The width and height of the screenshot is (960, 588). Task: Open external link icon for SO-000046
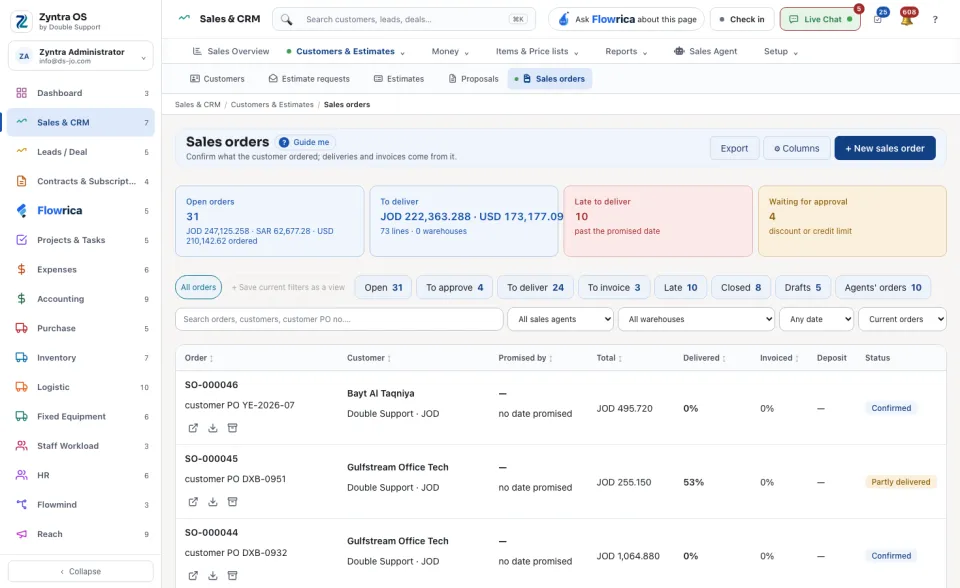click(193, 428)
